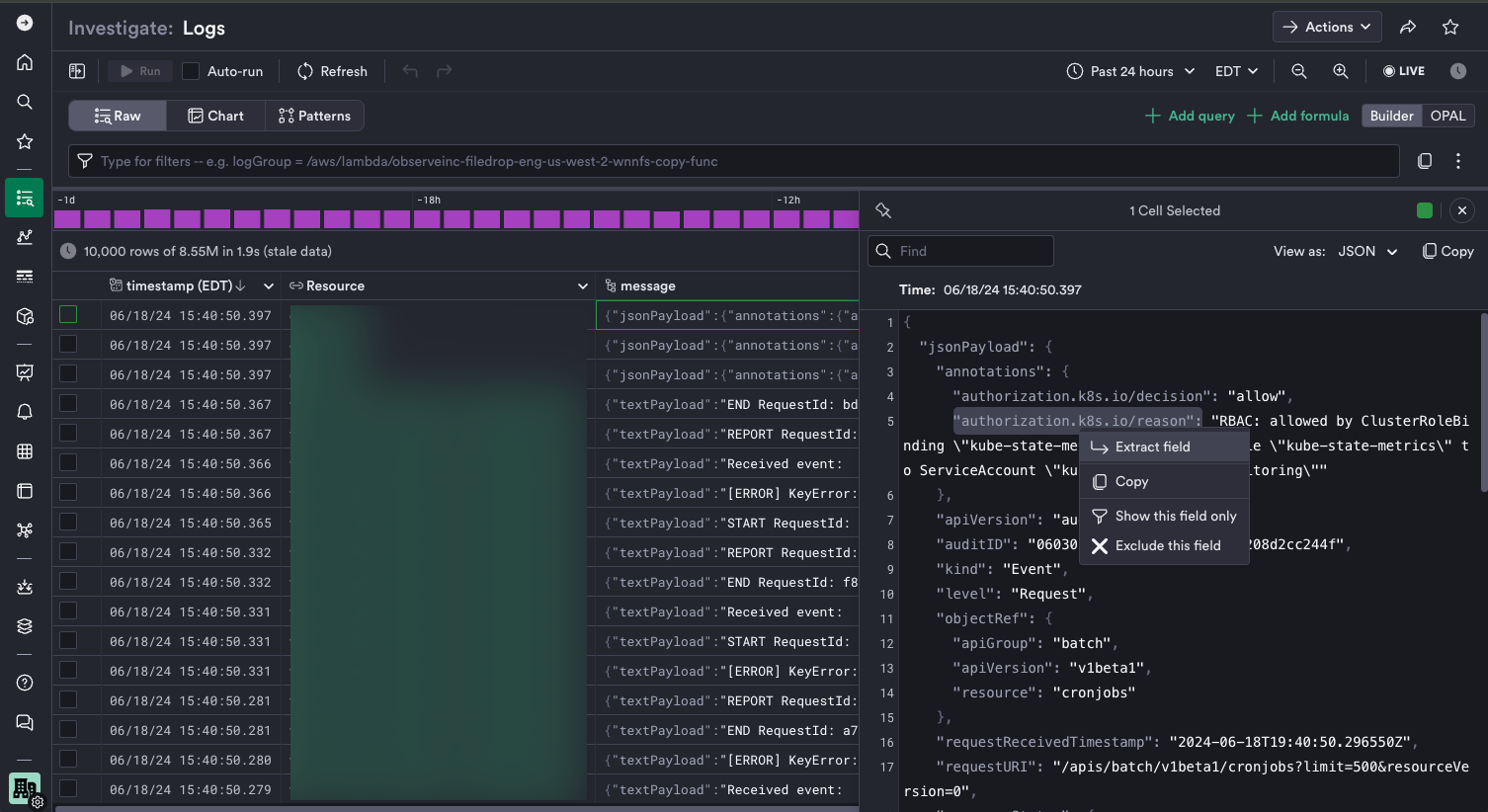Open the filter bar more options menu
Screen dimensions: 1488x812
point(1458,161)
